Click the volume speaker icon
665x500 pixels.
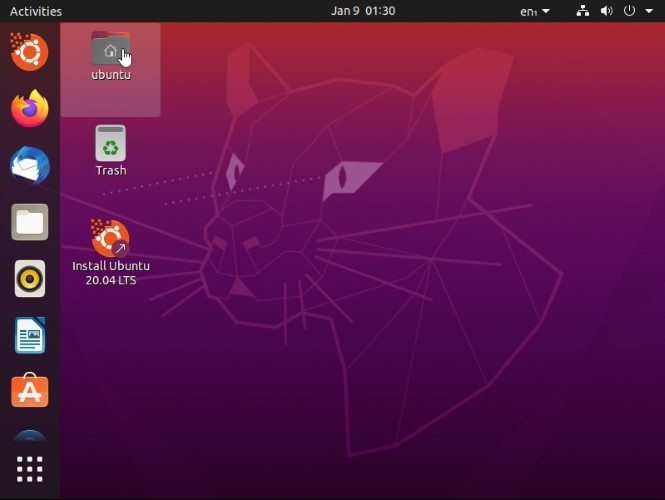606,11
